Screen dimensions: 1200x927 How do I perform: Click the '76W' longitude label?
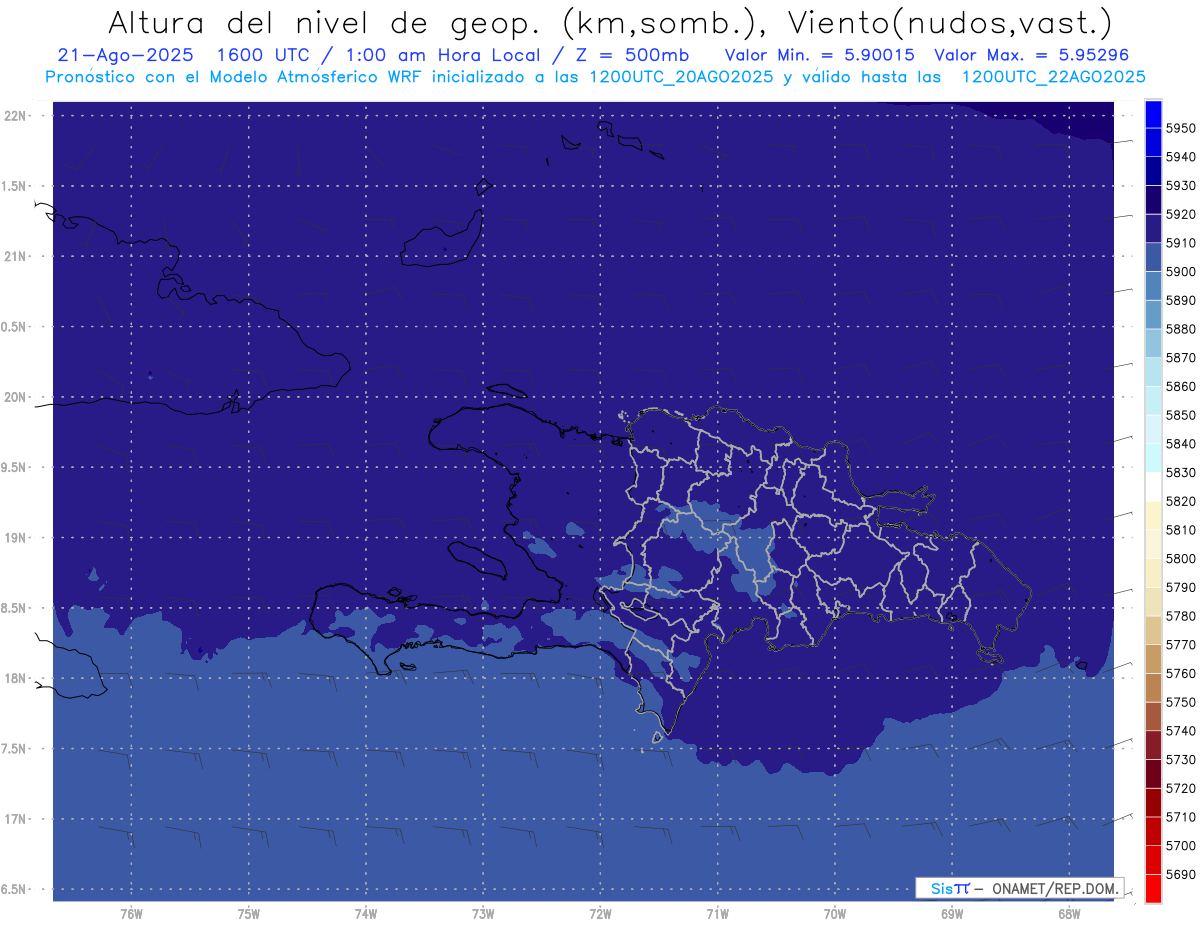coord(131,913)
